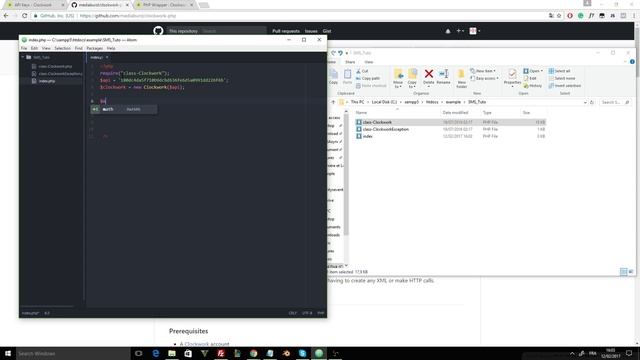Open Atom's File menu
640x360 pixels.
click(24, 48)
